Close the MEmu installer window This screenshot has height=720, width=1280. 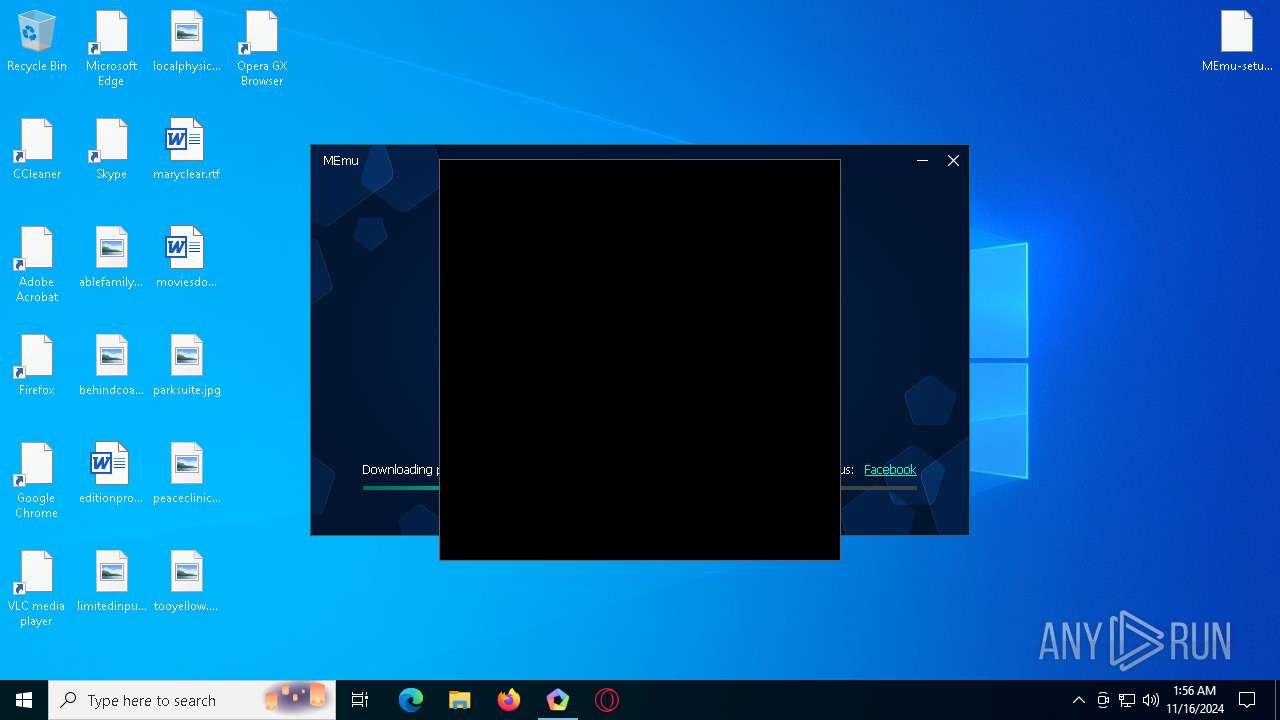953,160
